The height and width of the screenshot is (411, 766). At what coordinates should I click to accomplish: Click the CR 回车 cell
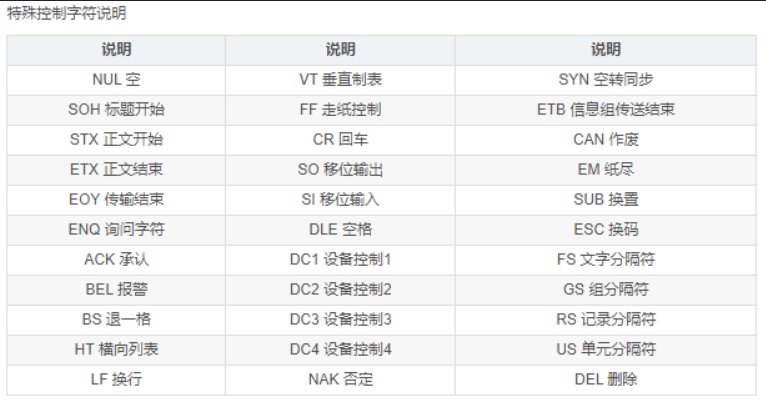click(340, 139)
